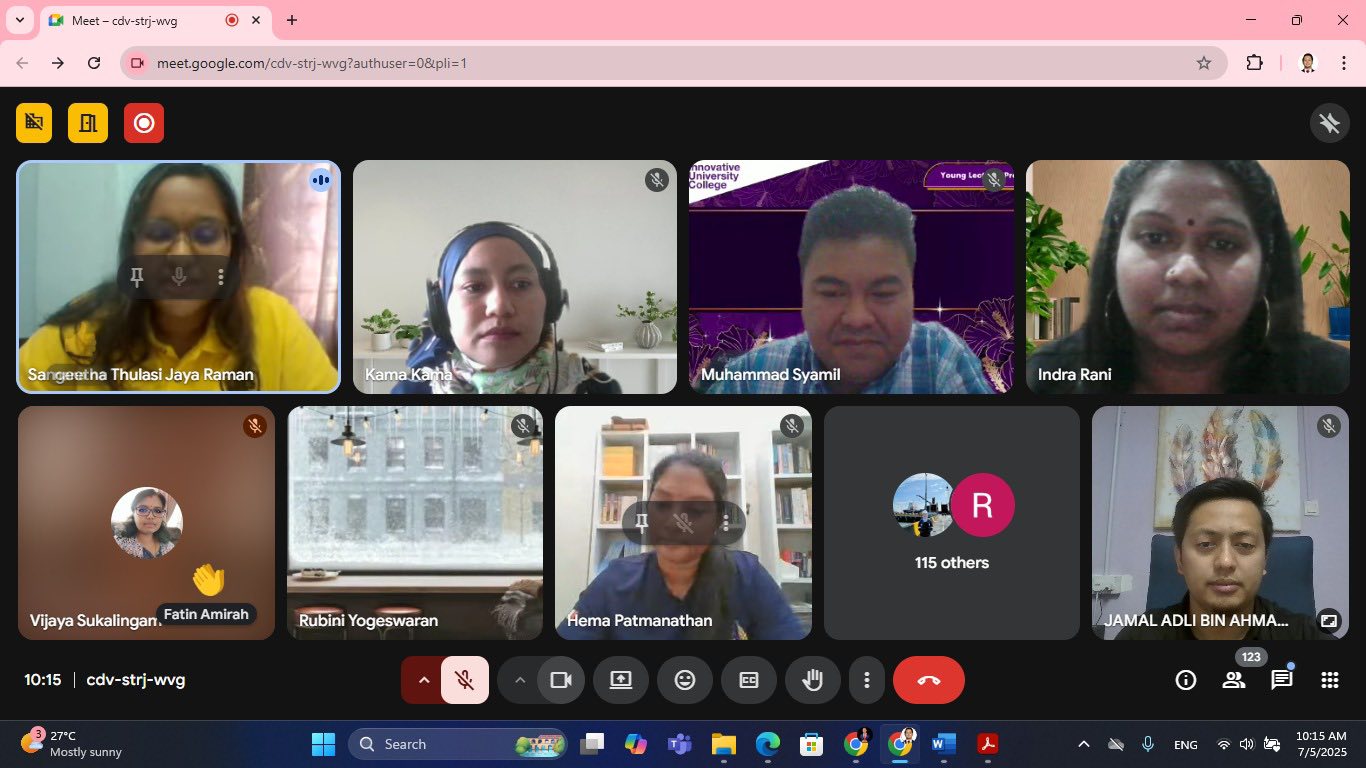Open Chrome Extensions puzzle icon

pos(1255,63)
